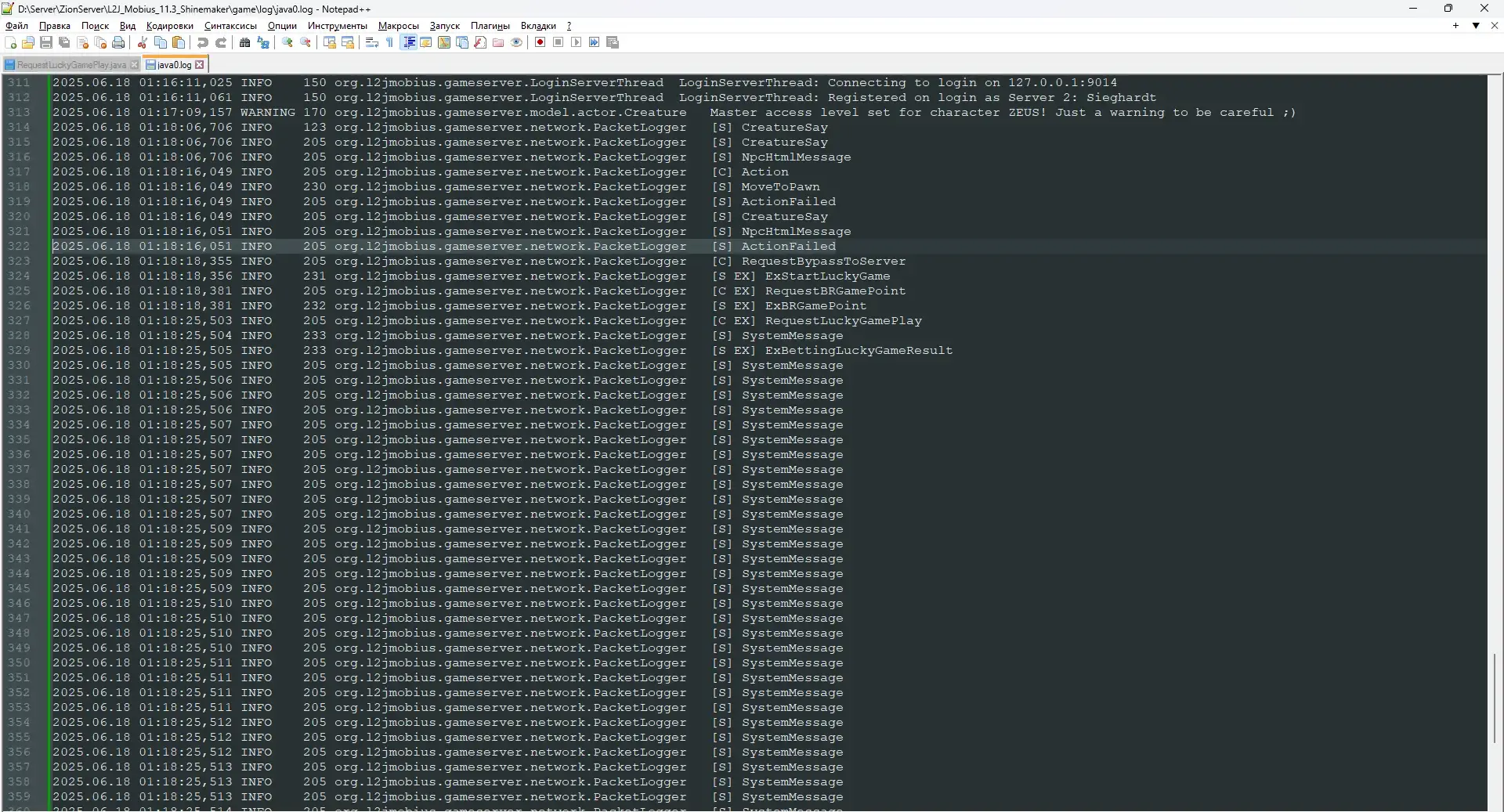Click the plus button in menu bar corner
Image resolution: width=1504 pixels, height=812 pixels.
(1455, 26)
